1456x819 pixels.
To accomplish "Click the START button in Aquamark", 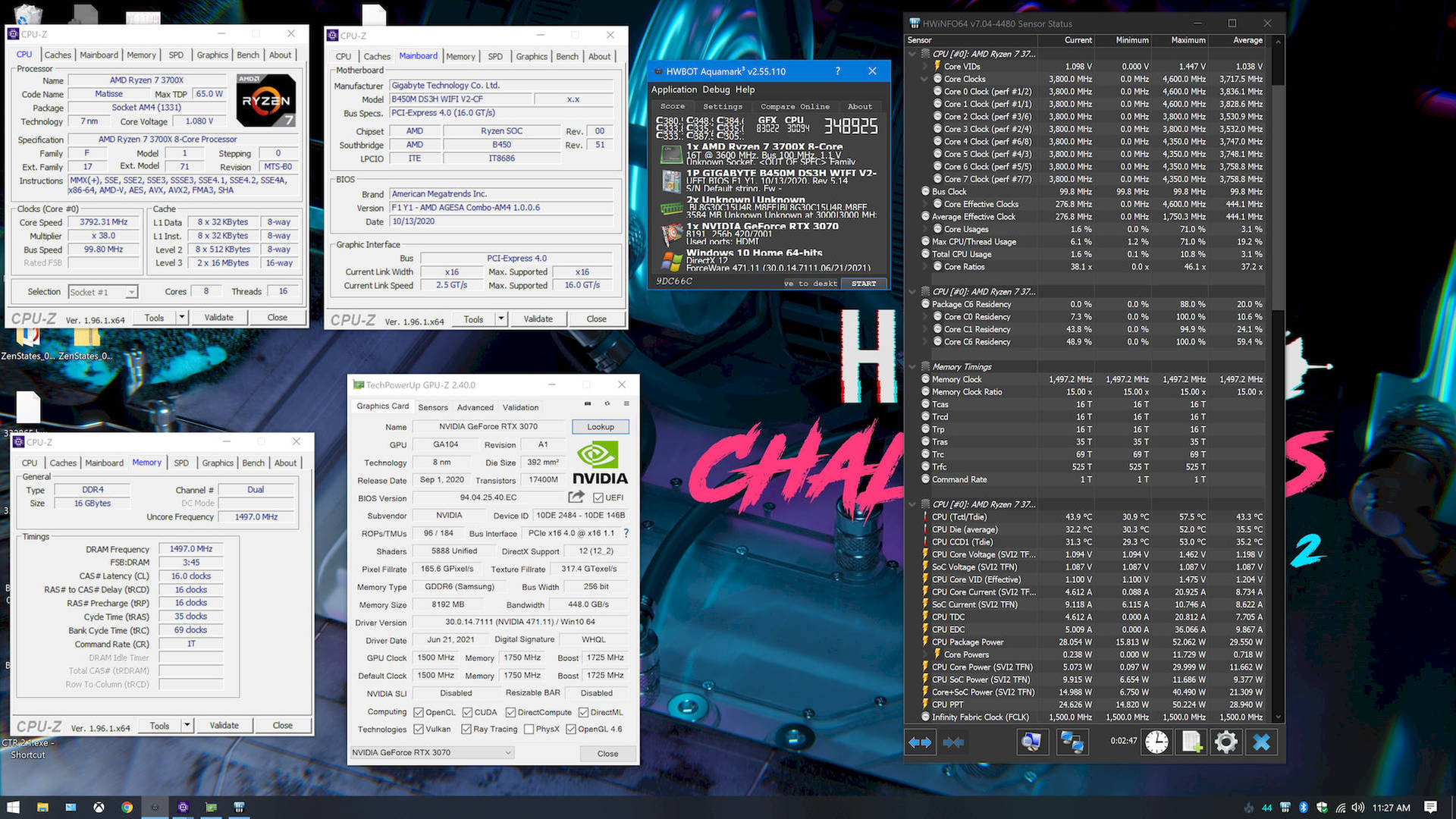I will pos(864,284).
